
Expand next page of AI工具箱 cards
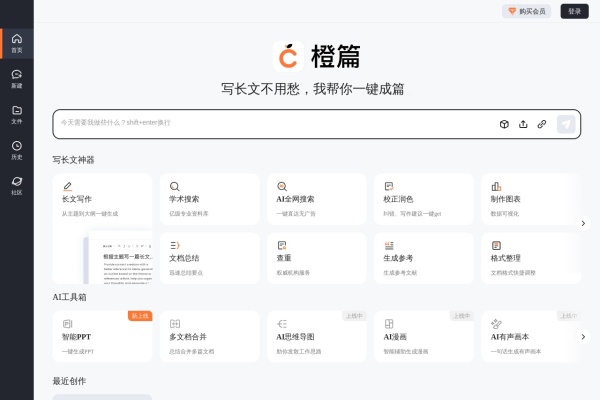(583, 336)
